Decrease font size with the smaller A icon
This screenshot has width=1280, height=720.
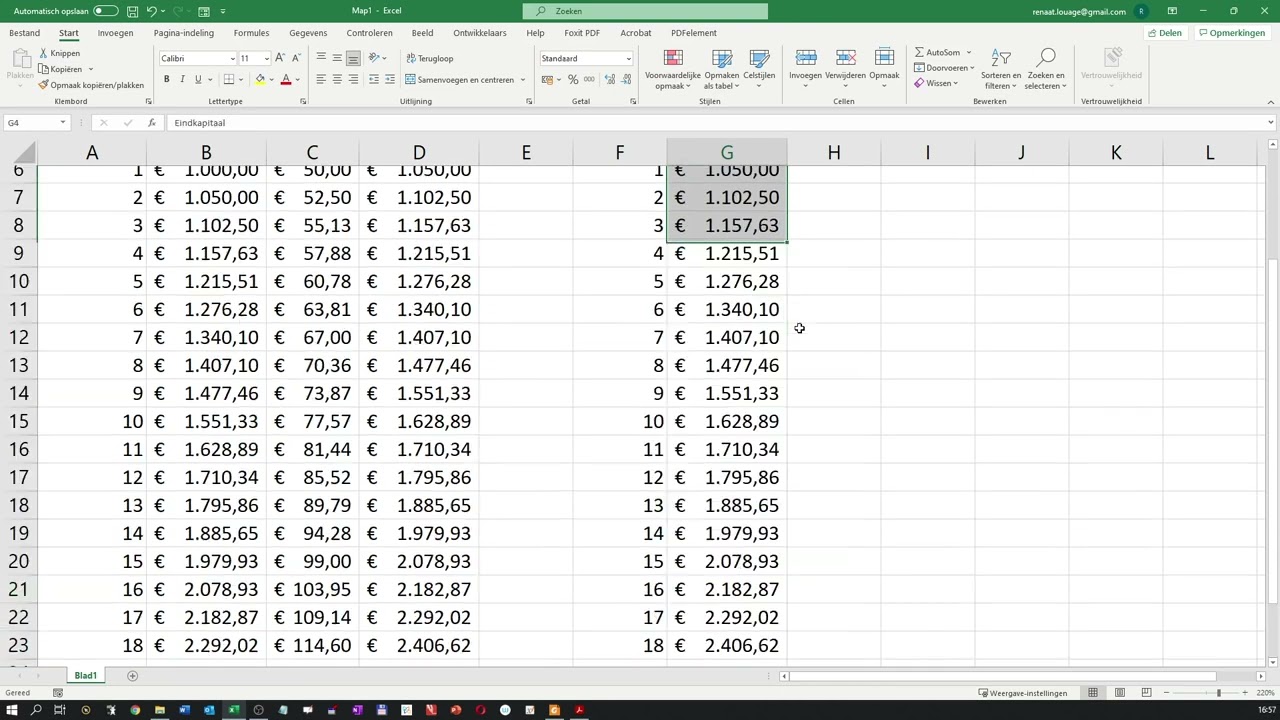295,58
